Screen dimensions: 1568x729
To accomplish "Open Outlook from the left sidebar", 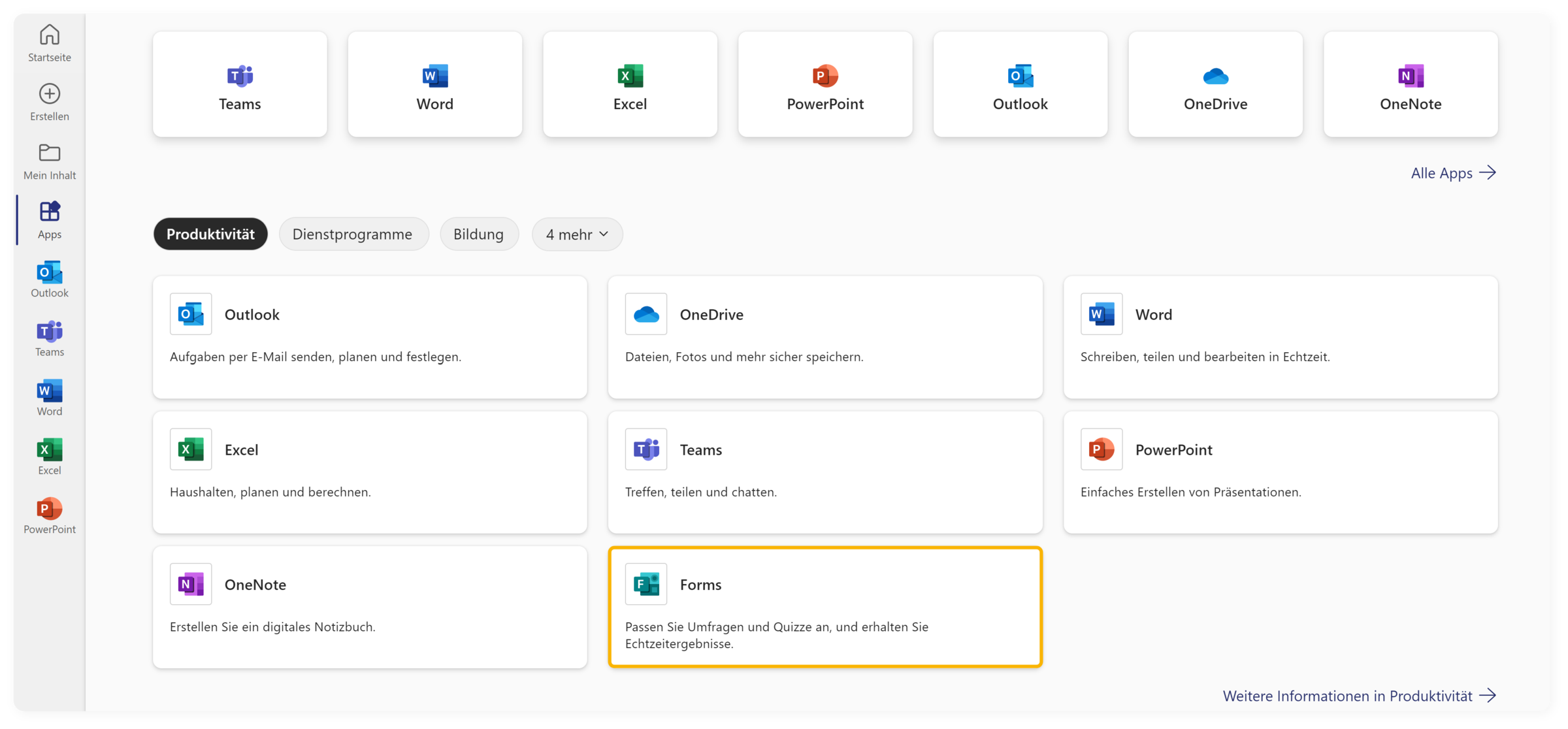I will 49,279.
